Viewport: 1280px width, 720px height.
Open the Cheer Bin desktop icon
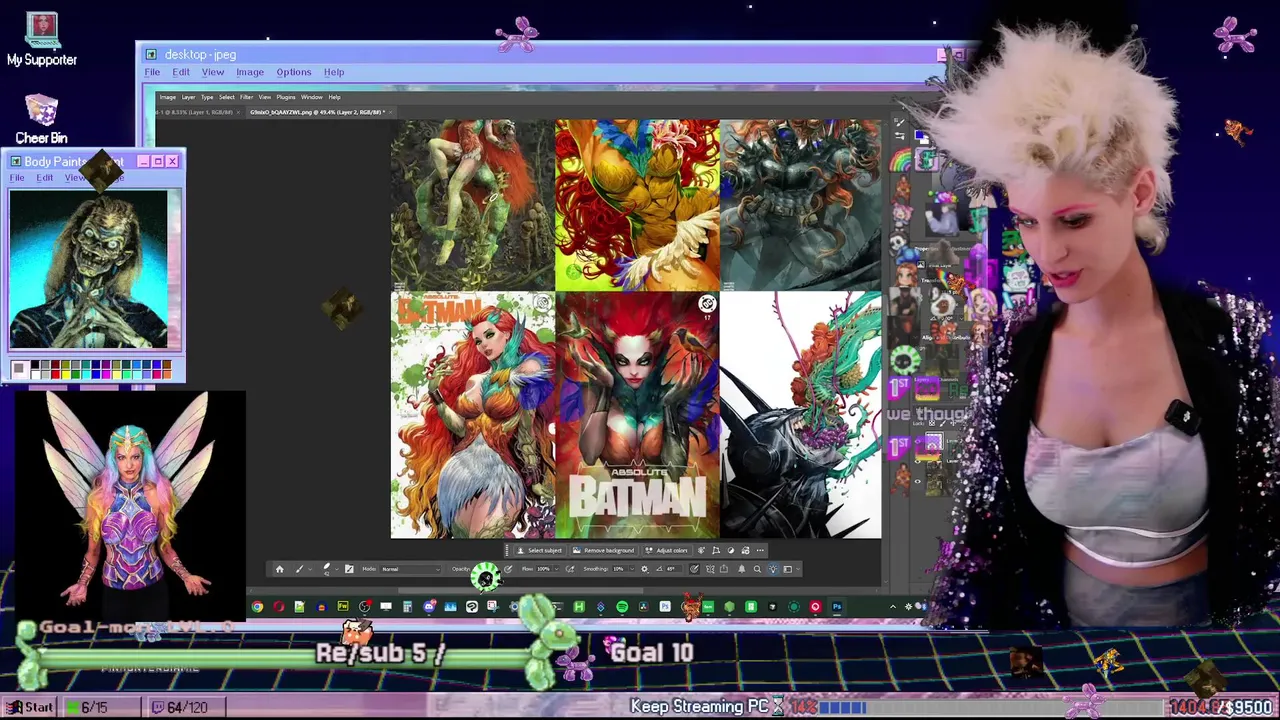pos(41,119)
